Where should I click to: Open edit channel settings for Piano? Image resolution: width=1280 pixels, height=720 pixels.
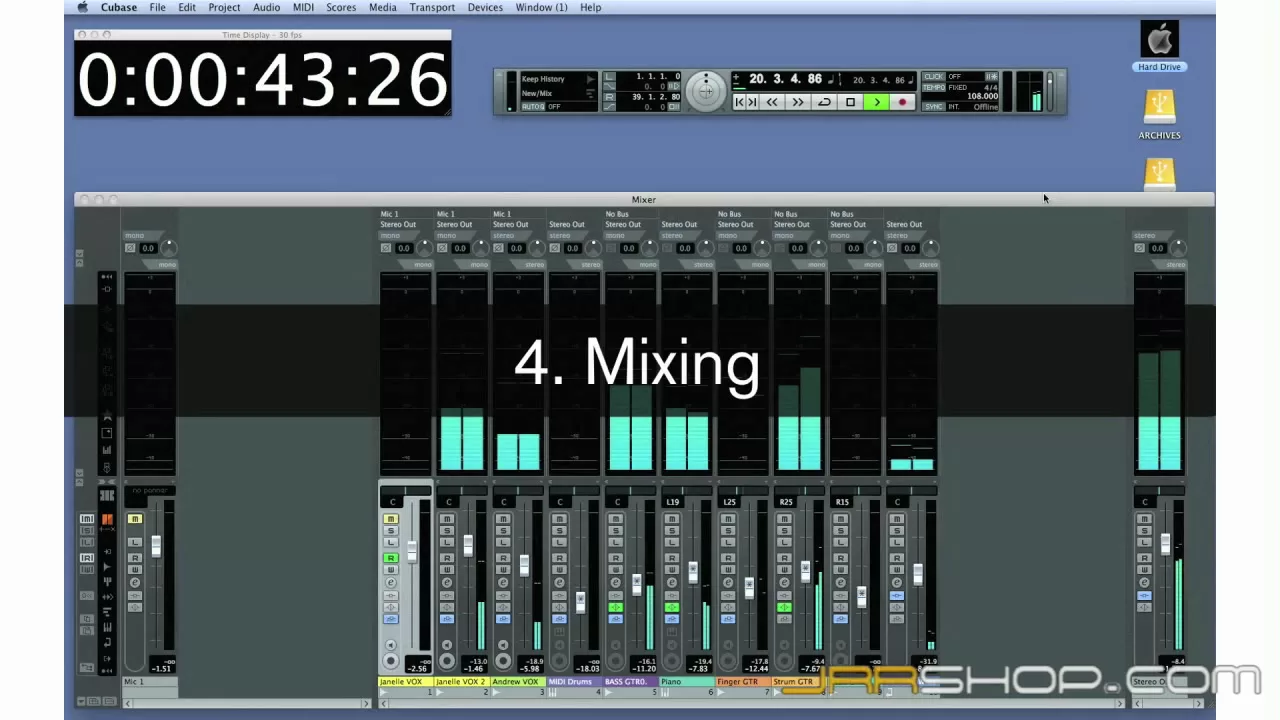(x=672, y=583)
